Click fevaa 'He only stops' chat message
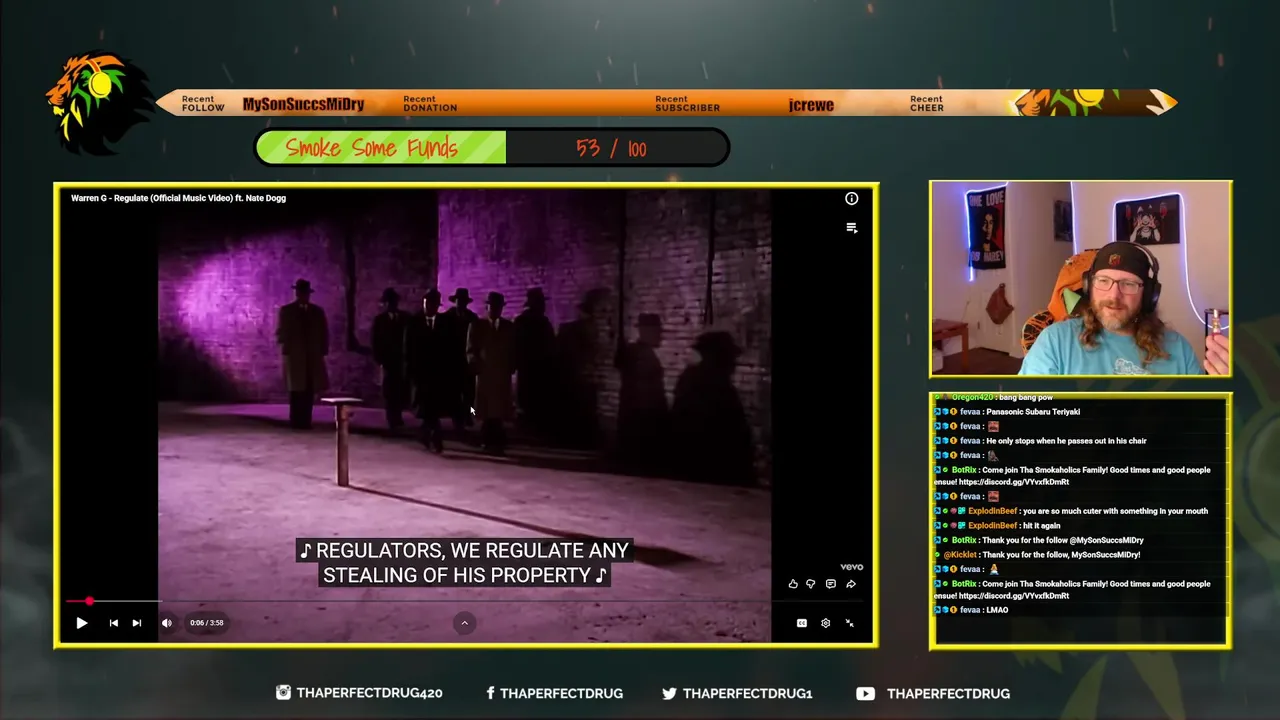This screenshot has width=1280, height=720. tap(1066, 441)
